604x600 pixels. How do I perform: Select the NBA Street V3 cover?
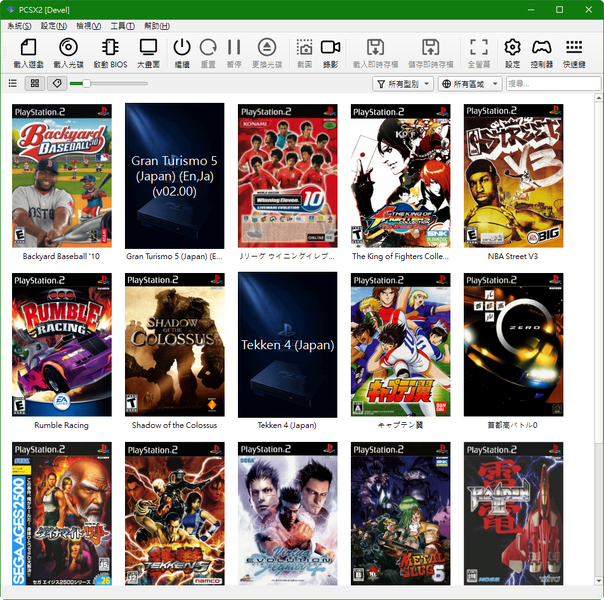click(513, 176)
